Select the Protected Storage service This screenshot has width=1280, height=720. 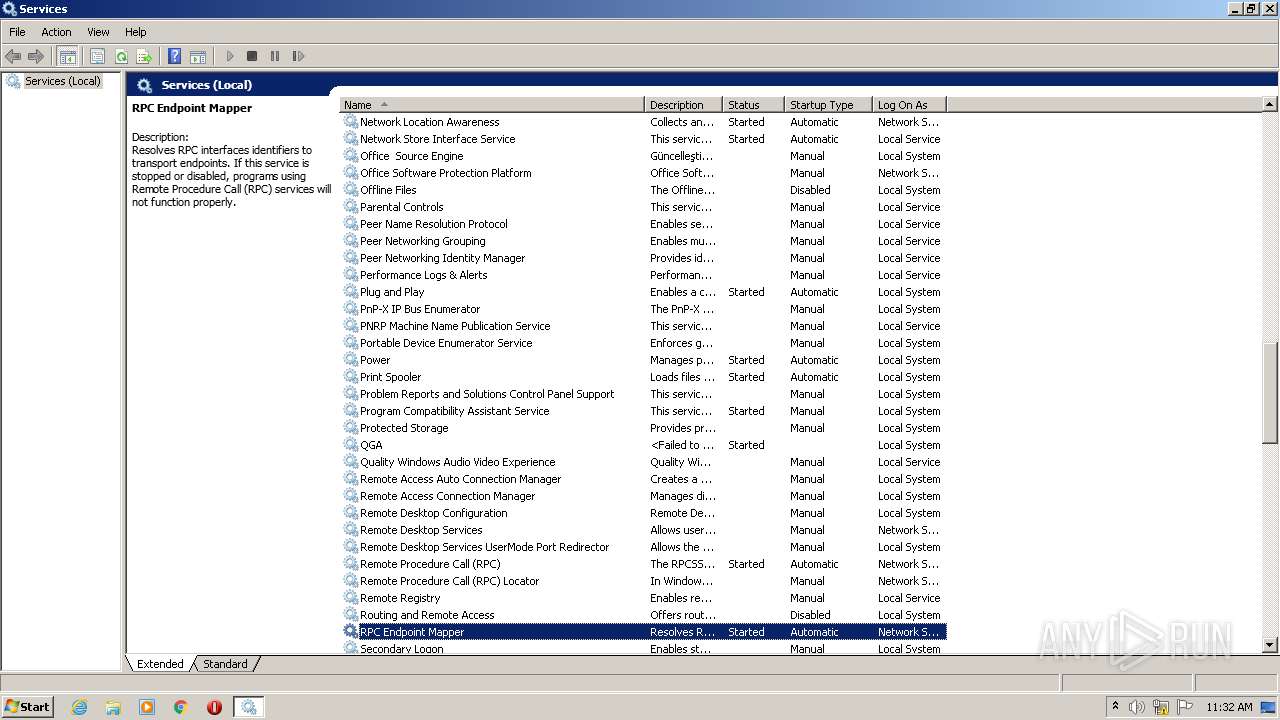click(643, 428)
